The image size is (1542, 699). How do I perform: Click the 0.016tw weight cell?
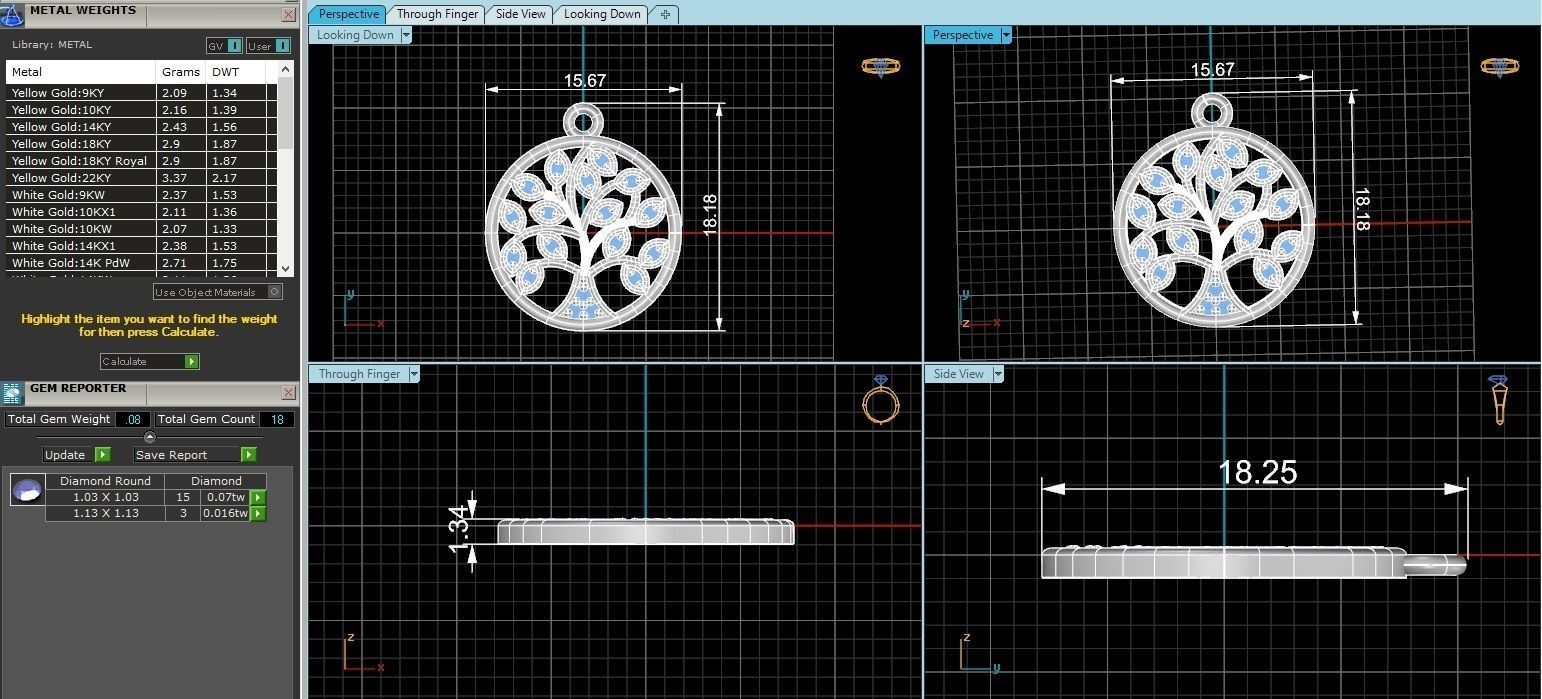(x=224, y=513)
